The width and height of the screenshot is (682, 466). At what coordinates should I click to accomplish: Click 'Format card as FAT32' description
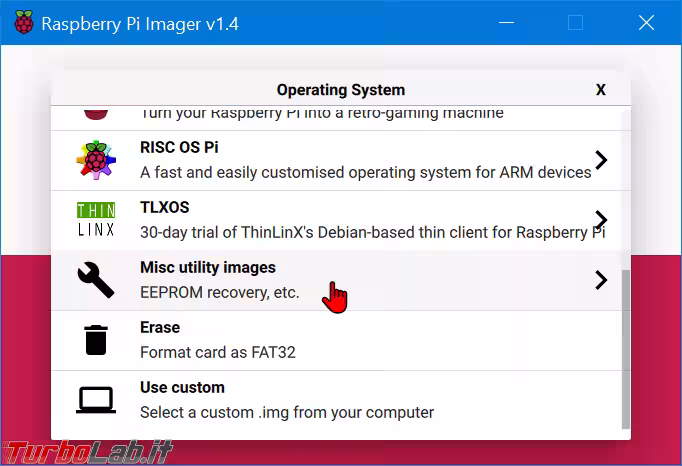(x=217, y=352)
